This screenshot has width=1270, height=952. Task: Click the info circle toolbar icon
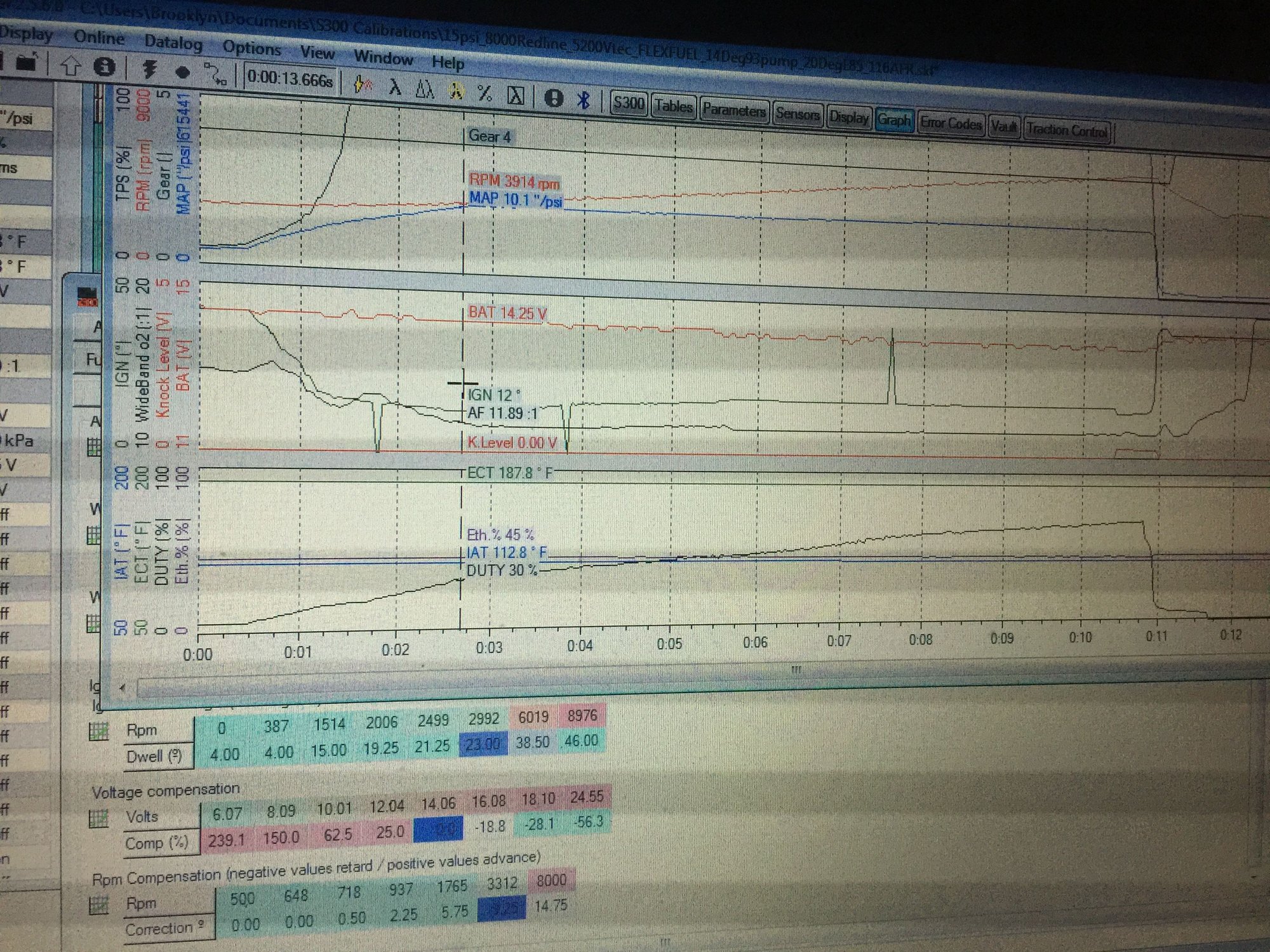click(104, 67)
